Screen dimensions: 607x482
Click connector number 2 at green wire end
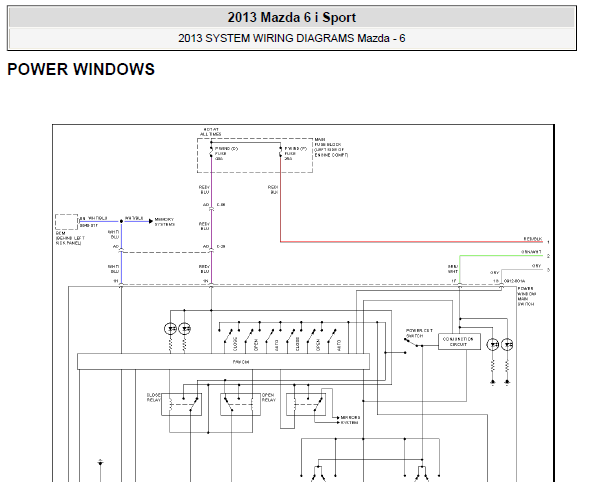pyautogui.click(x=548, y=256)
